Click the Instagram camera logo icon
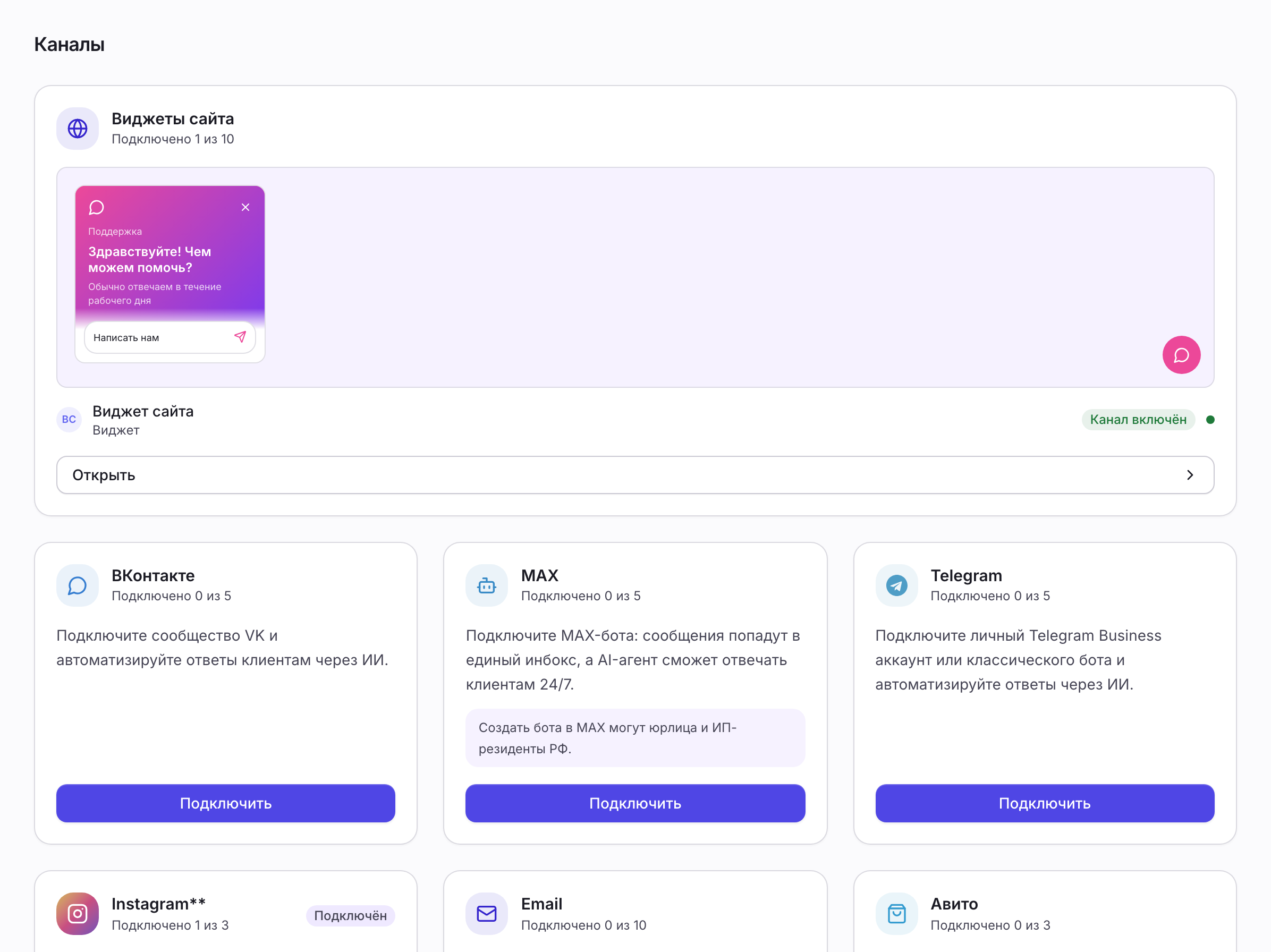1271x952 pixels. (78, 914)
